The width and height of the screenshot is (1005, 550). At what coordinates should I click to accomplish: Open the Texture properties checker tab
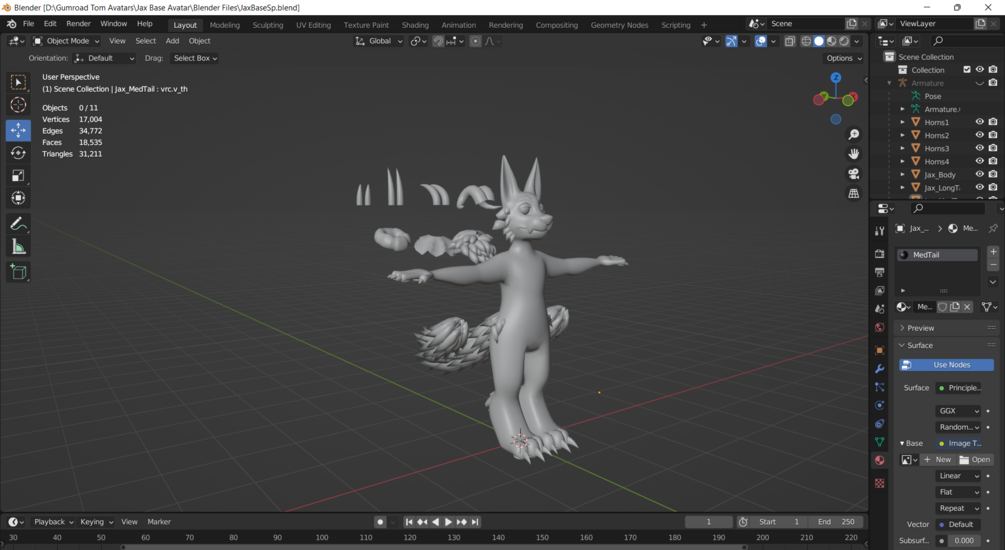[x=879, y=483]
